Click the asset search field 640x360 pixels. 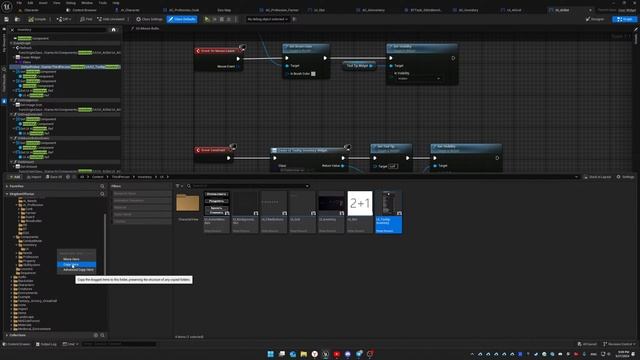(x=248, y=186)
